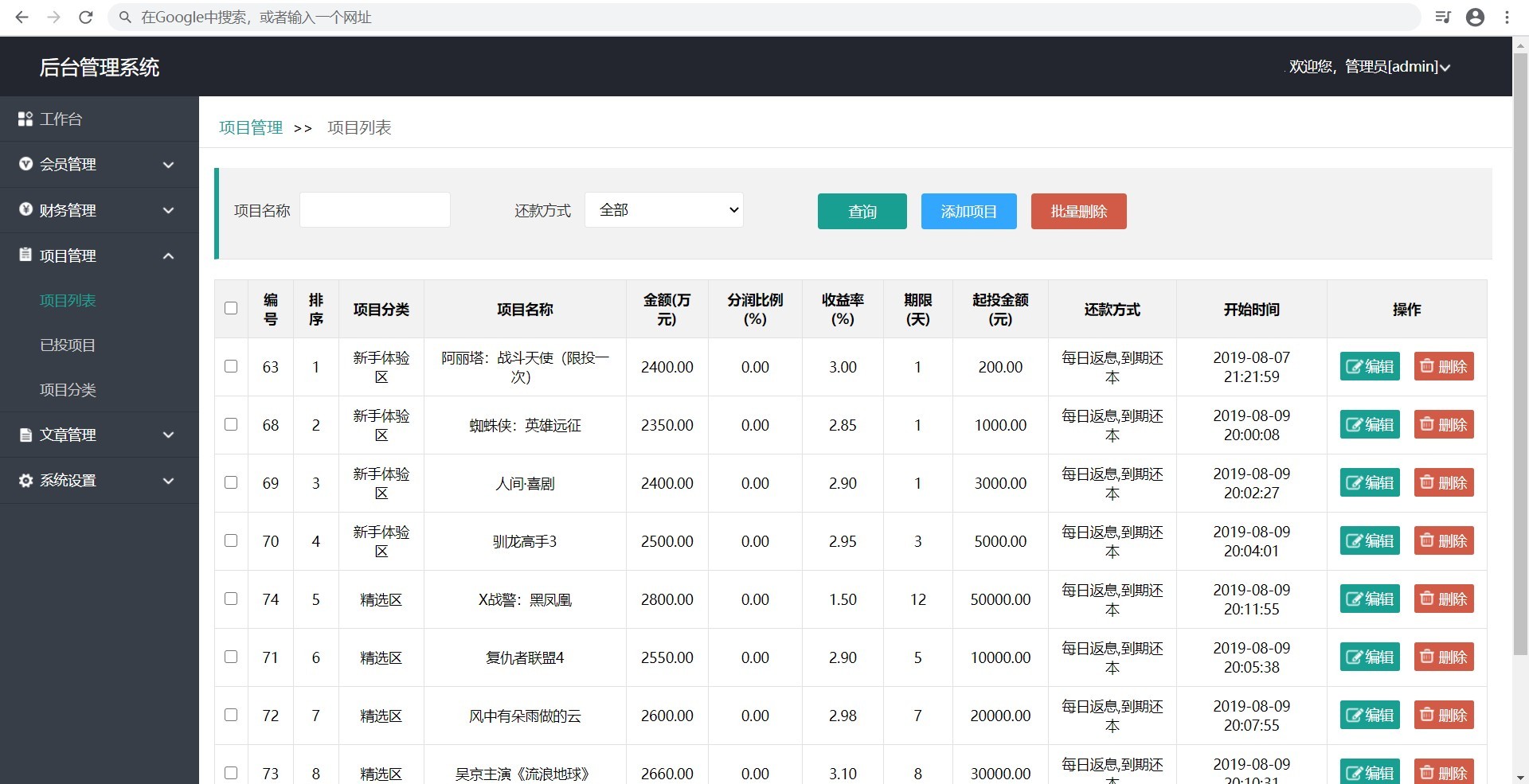Click the page vertical scrollbar thumb
This screenshot has width=1529, height=784.
tap(1520, 354)
